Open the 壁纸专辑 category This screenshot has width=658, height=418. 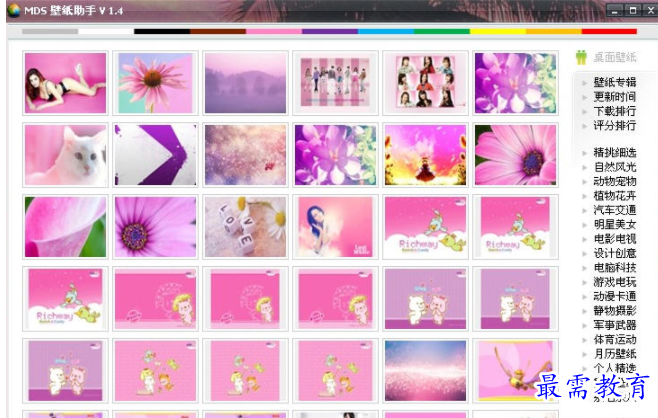[x=614, y=82]
